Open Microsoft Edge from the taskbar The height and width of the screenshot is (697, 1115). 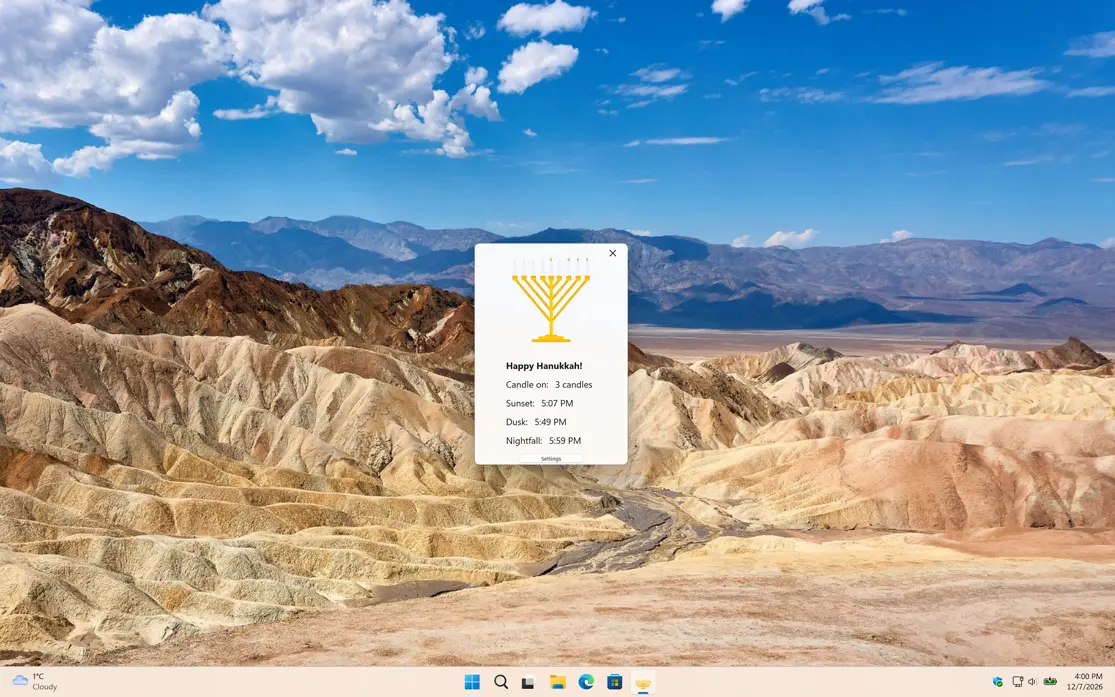point(586,682)
